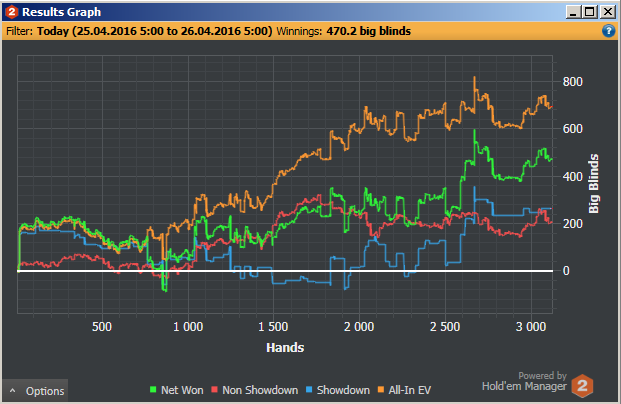Click the Hold'em Manager 2 hexagon logo
Screen dimensions: 621x404
[582, 385]
